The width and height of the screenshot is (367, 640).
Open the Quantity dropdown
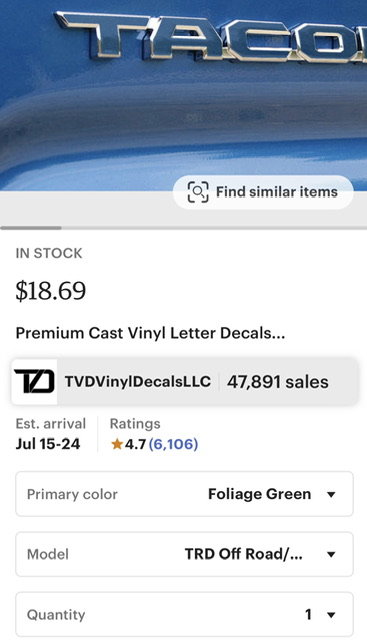pos(184,614)
